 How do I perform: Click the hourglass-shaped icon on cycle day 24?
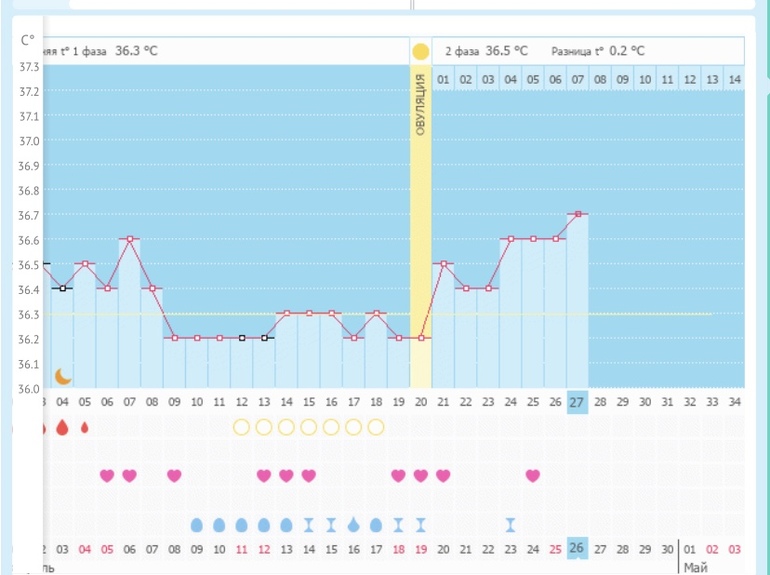click(x=510, y=524)
